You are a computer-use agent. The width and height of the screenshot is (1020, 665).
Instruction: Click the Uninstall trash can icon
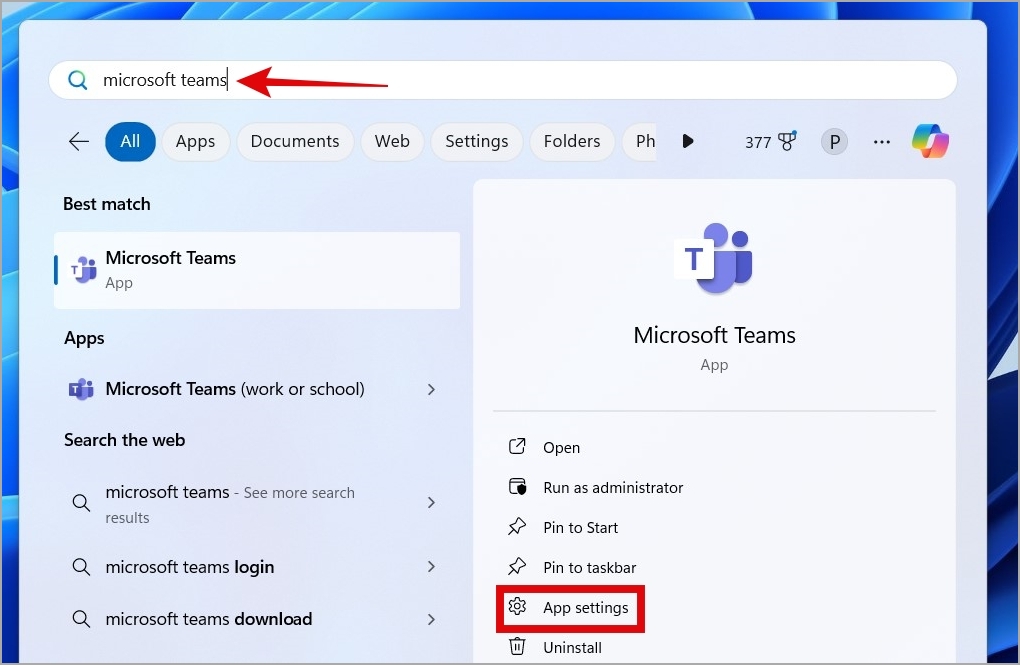[x=517, y=647]
